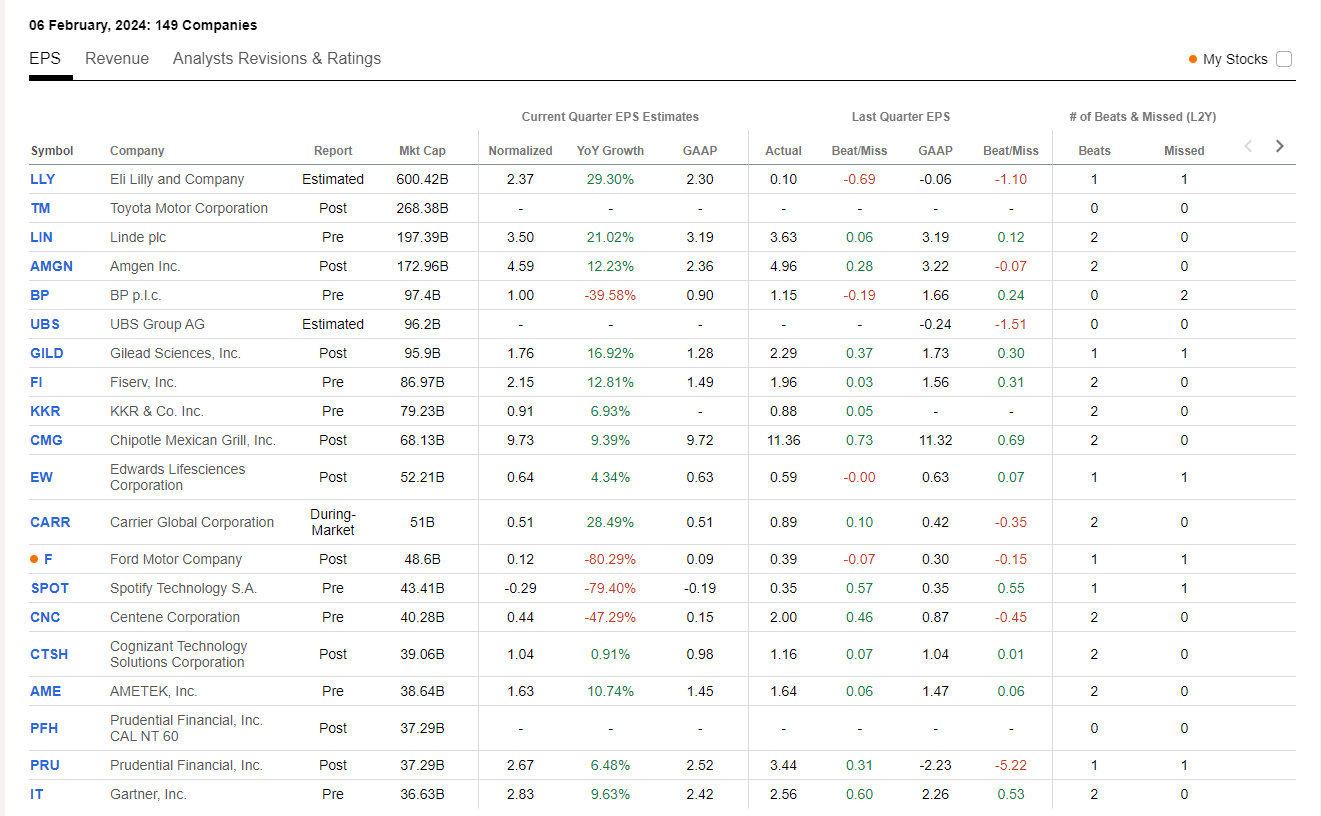Click the Missed column header
The image size is (1321, 816).
point(1184,151)
